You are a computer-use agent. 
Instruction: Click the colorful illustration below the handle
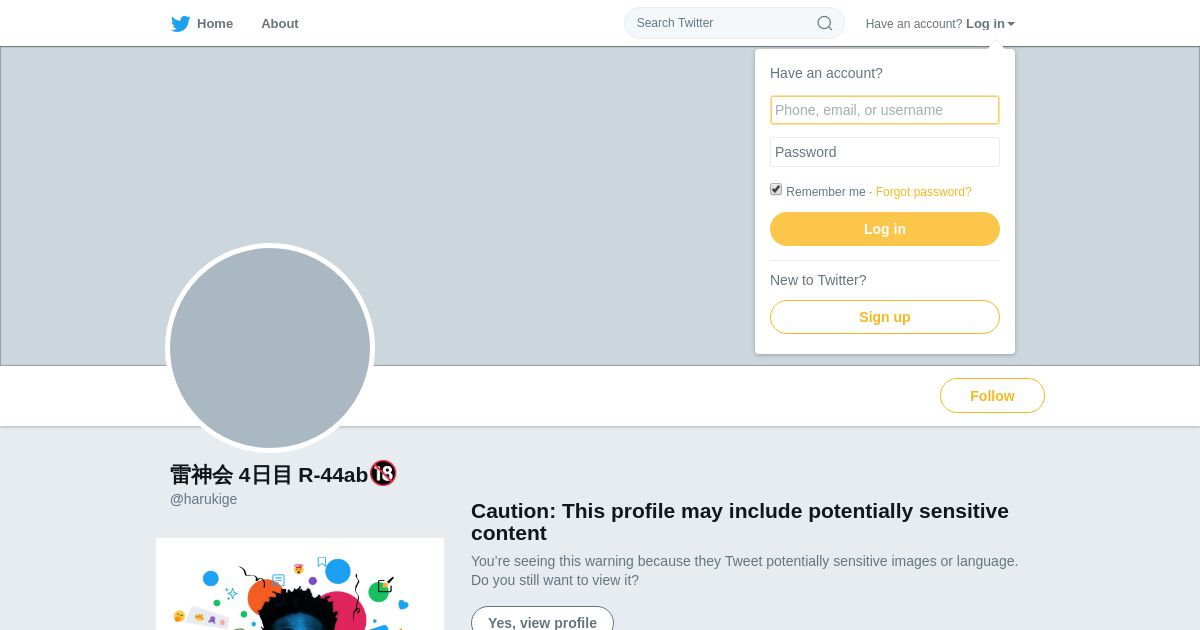(x=300, y=590)
